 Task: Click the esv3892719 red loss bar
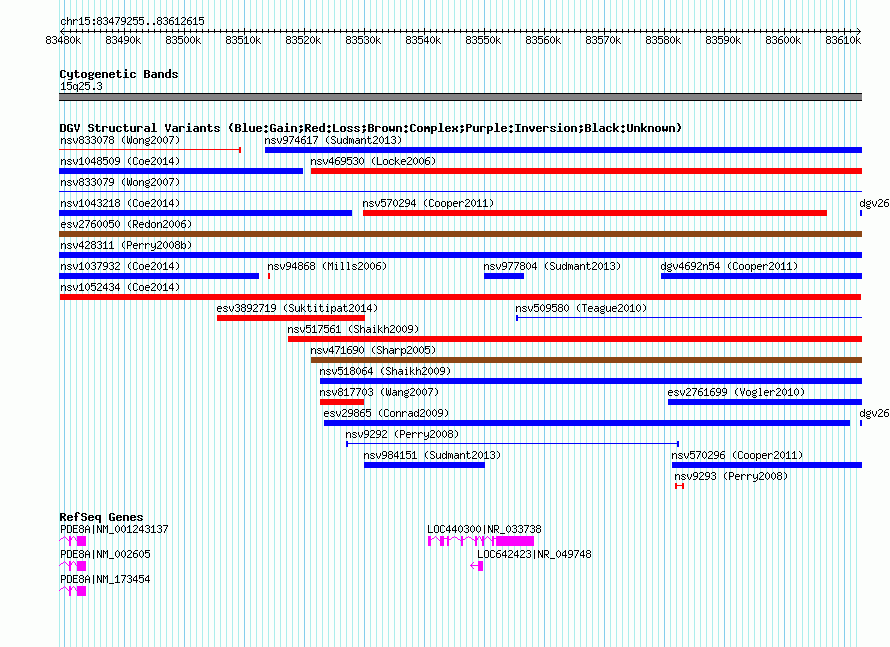(291, 318)
